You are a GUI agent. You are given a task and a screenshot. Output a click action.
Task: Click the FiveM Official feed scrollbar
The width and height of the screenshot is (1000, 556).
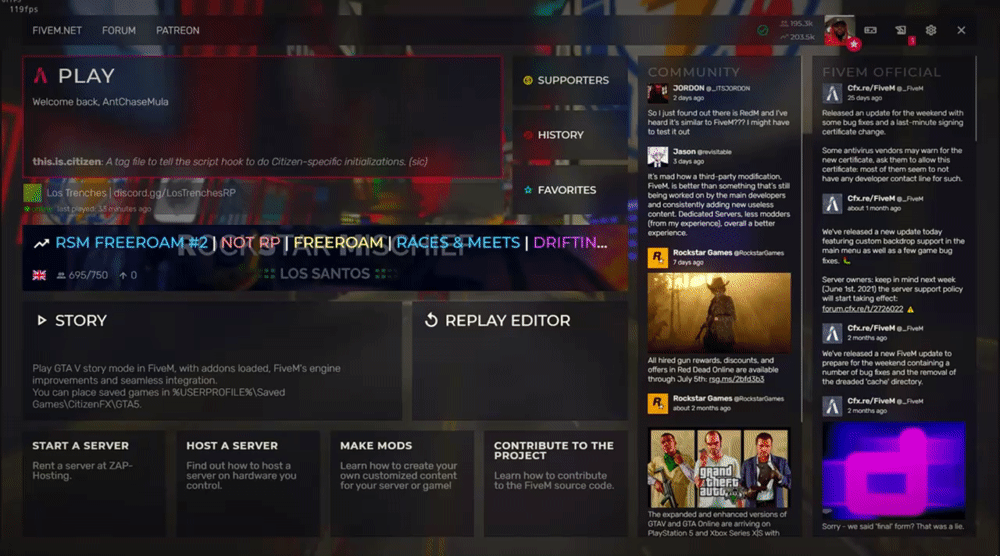click(975, 99)
